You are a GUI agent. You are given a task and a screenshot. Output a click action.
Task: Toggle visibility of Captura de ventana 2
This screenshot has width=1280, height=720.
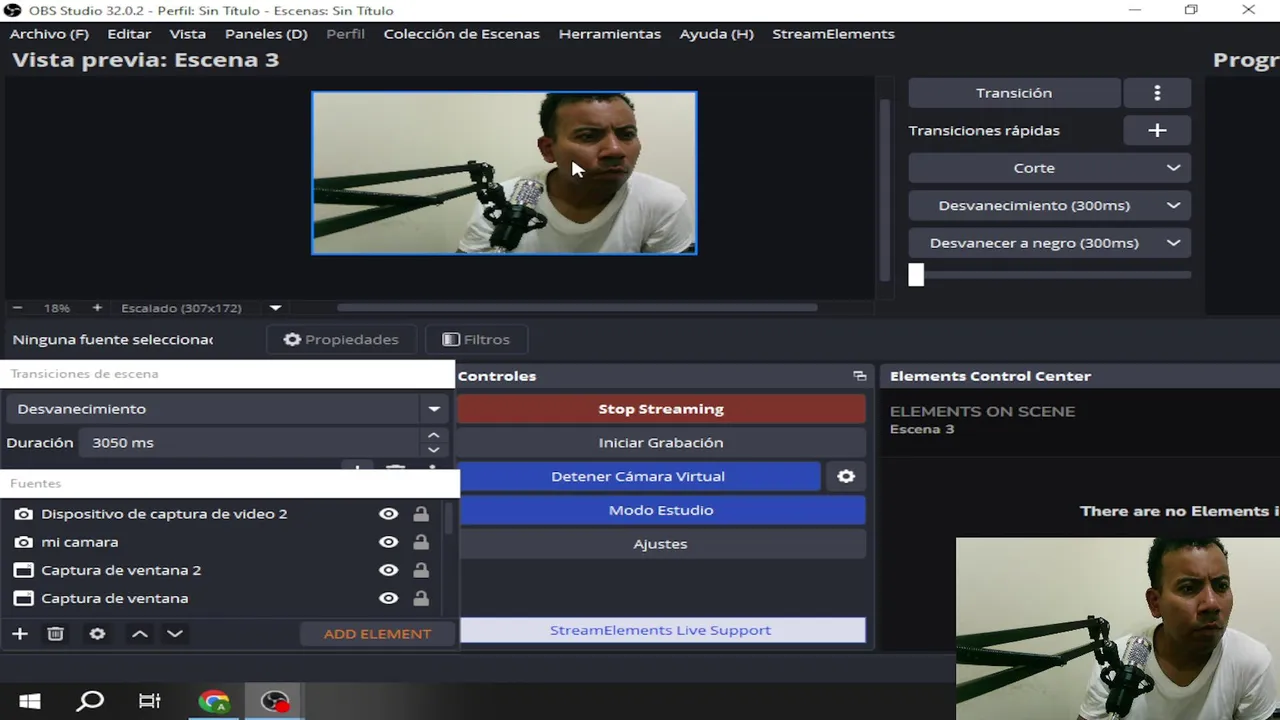coord(389,570)
